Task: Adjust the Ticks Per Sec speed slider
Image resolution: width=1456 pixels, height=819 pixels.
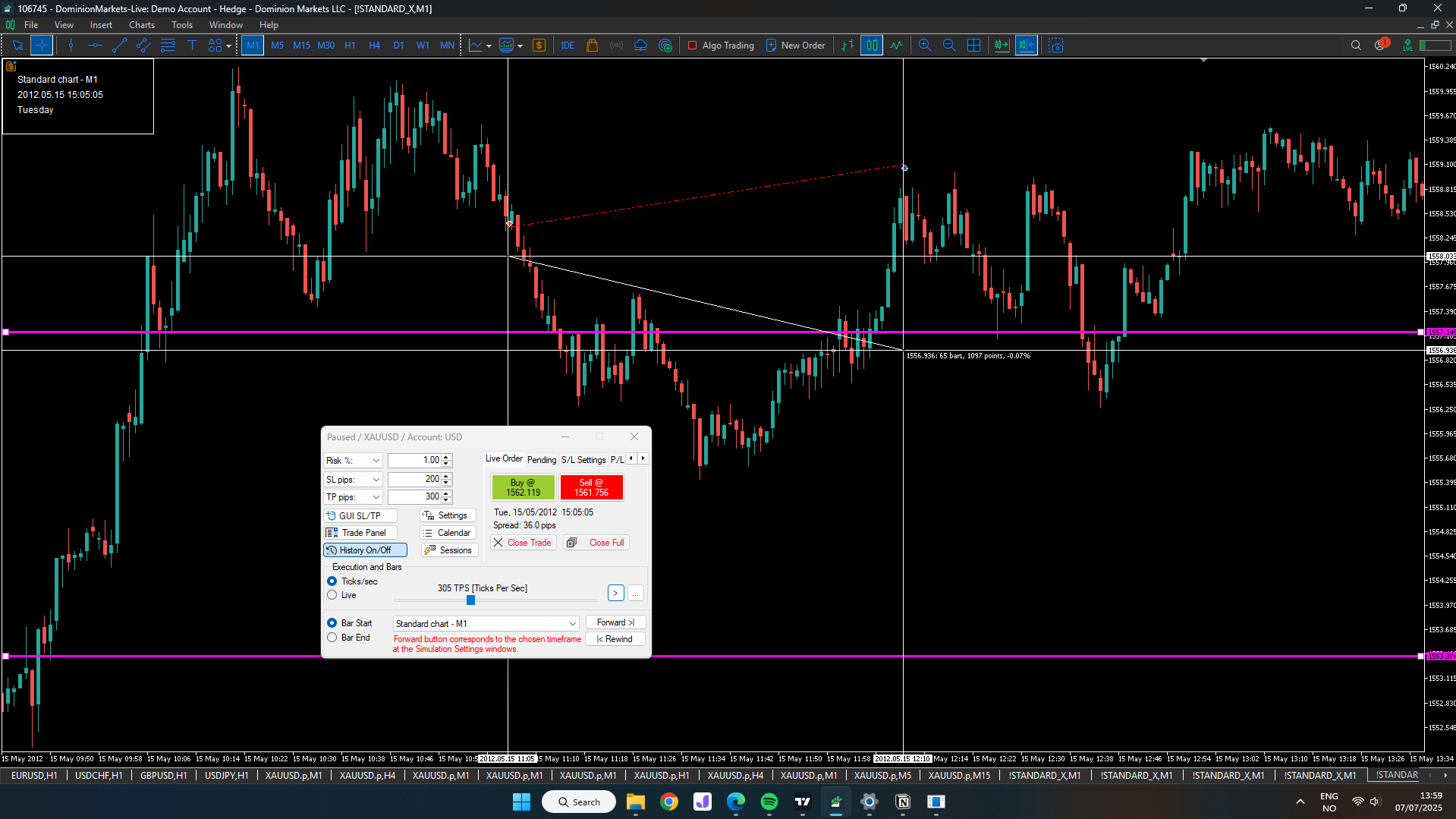Action: tap(470, 600)
